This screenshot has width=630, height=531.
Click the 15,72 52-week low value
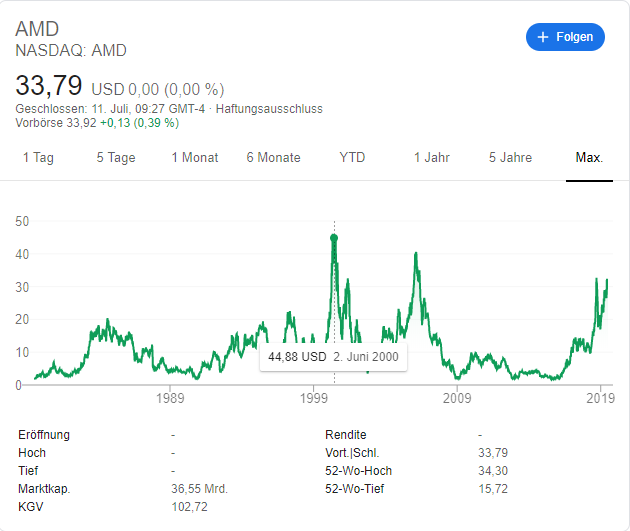[493, 489]
